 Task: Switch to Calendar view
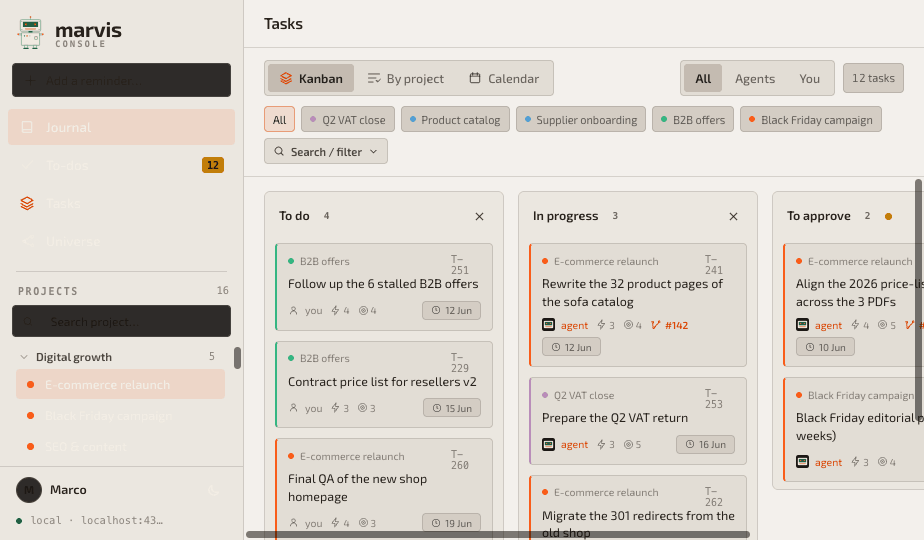504,78
